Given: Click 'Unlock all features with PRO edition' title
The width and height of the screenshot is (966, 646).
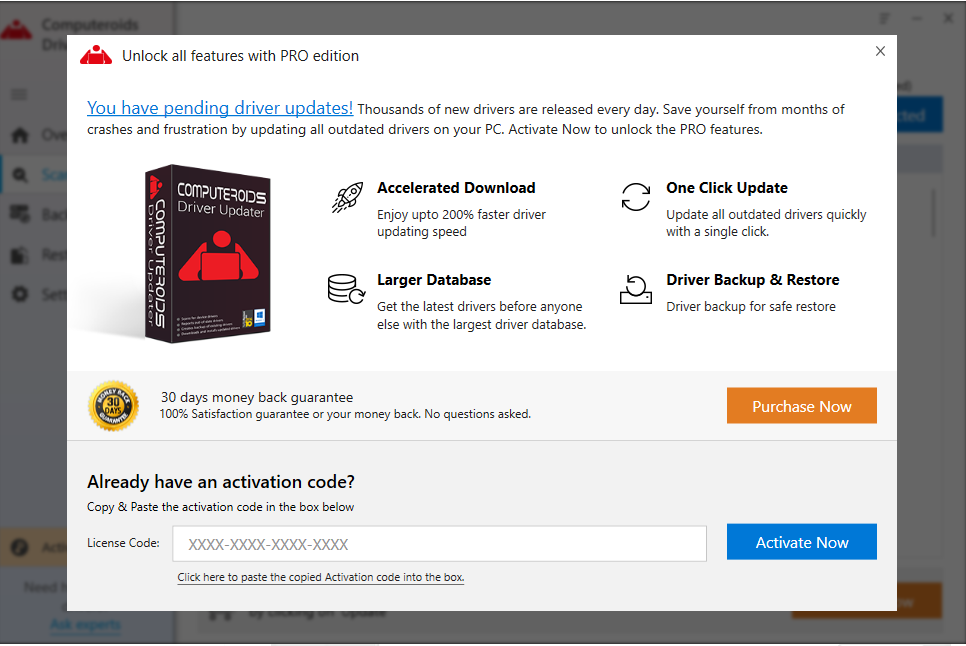Looking at the screenshot, I should (240, 55).
